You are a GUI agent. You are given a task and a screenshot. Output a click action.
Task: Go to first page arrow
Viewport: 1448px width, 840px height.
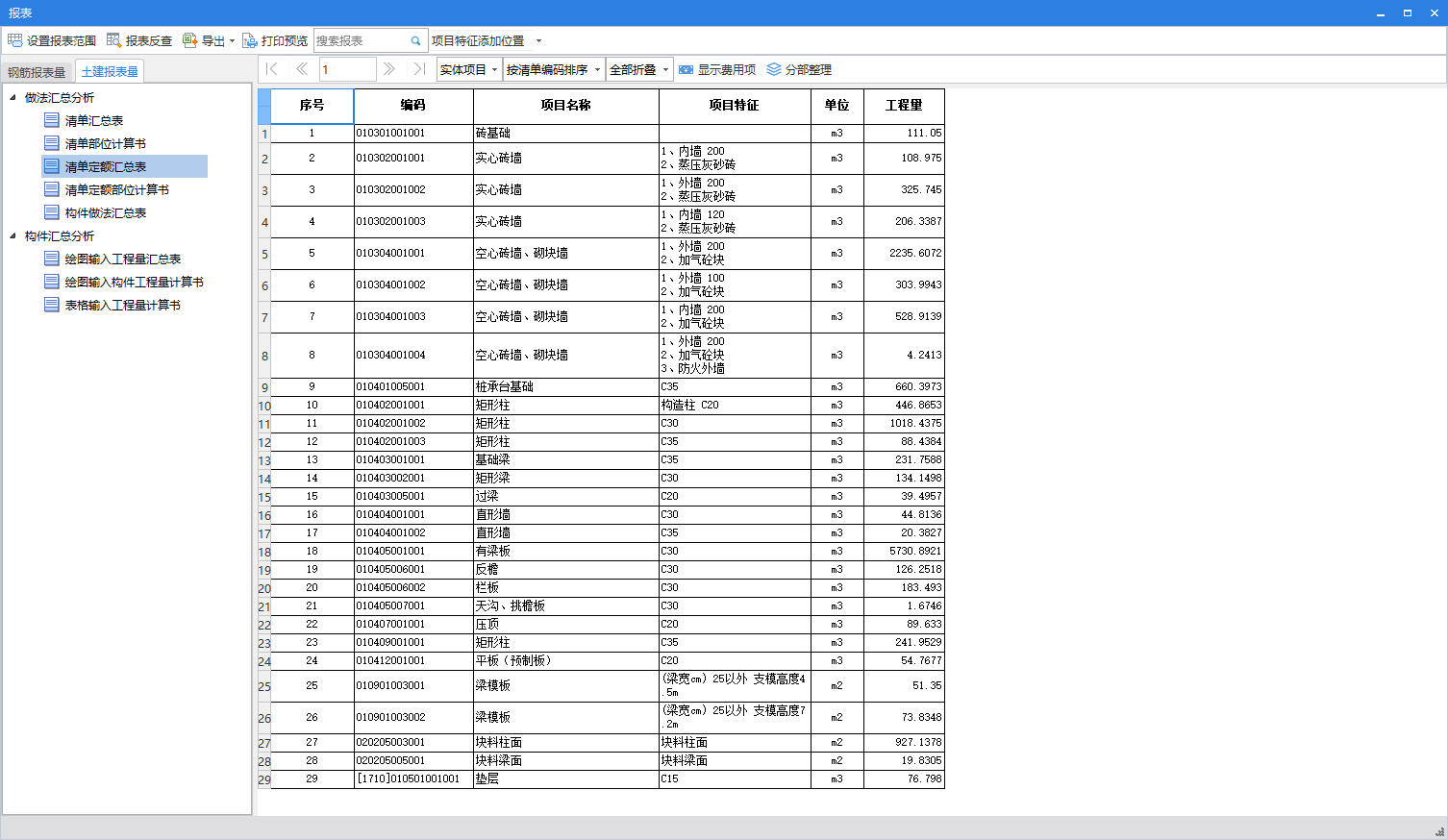click(x=271, y=69)
